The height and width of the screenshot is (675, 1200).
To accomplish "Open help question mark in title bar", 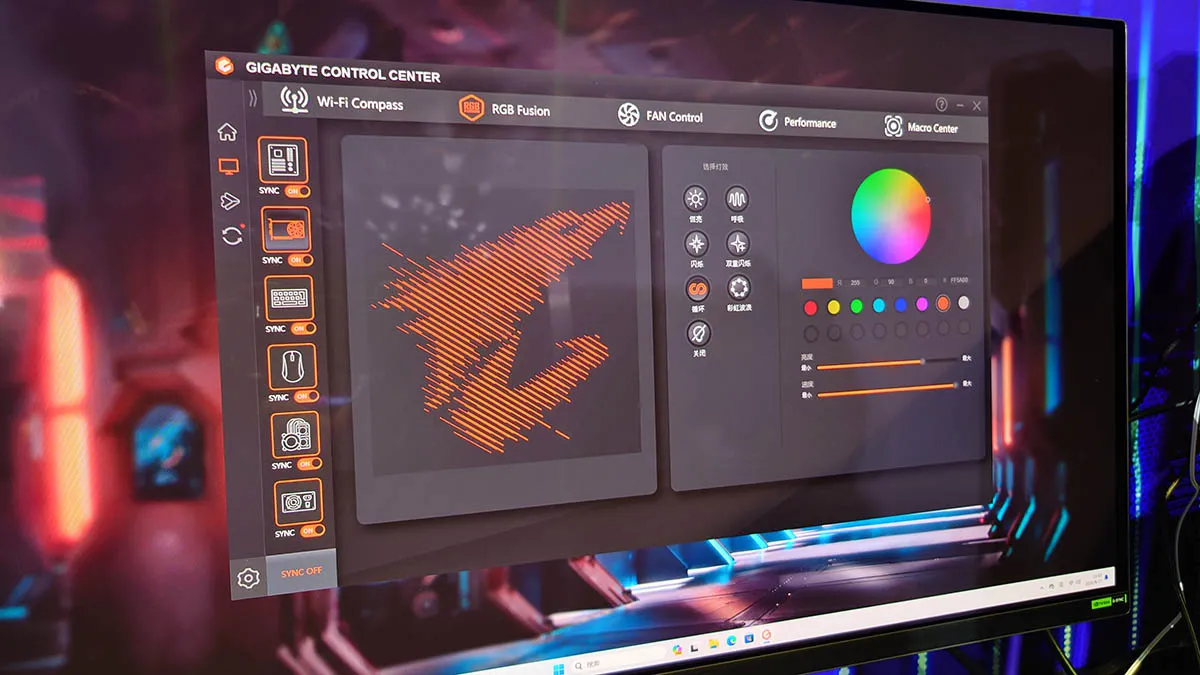I will pos(941,104).
